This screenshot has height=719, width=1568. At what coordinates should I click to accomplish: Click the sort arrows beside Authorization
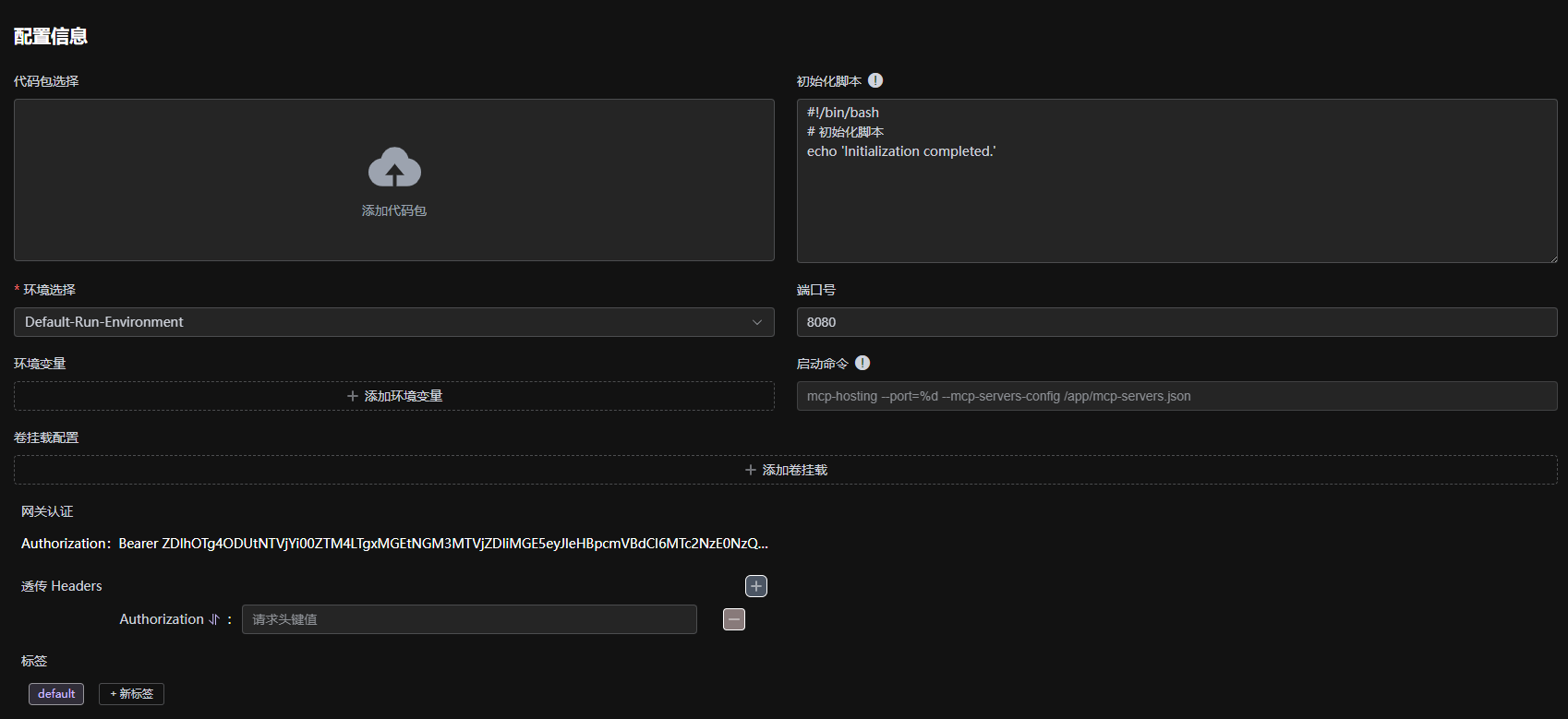click(x=214, y=619)
